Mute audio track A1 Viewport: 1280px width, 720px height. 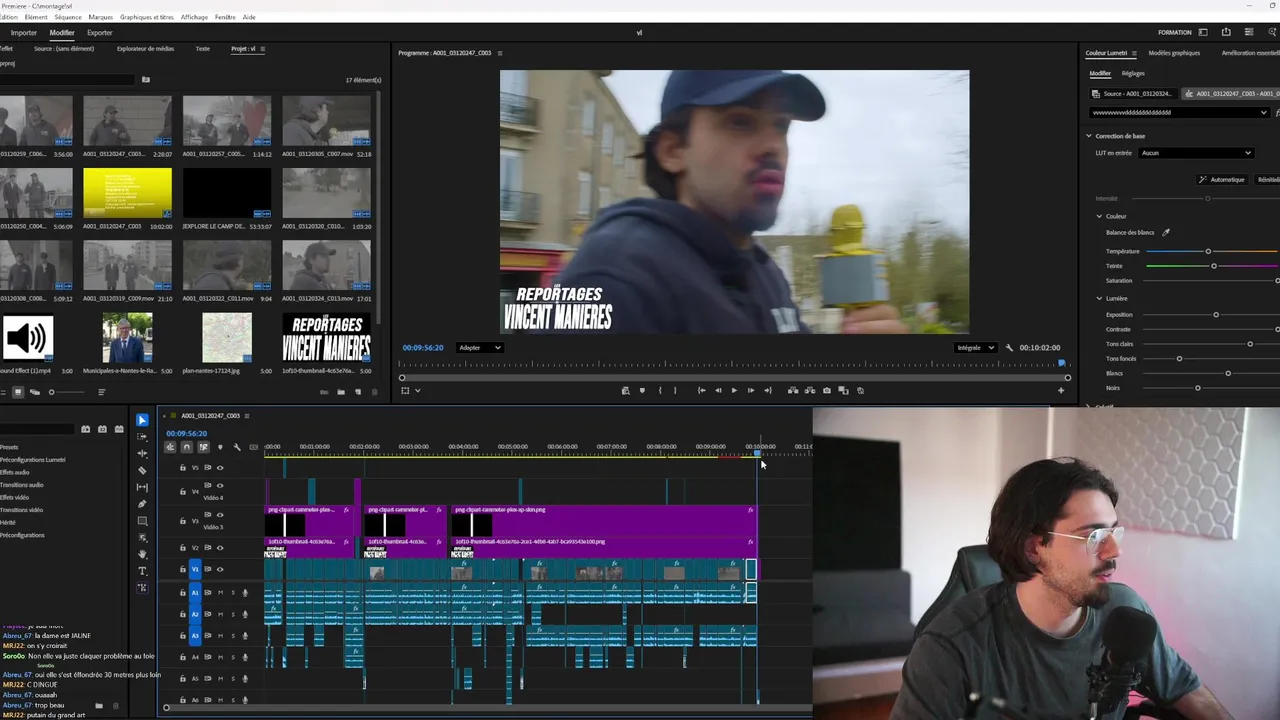(221, 593)
